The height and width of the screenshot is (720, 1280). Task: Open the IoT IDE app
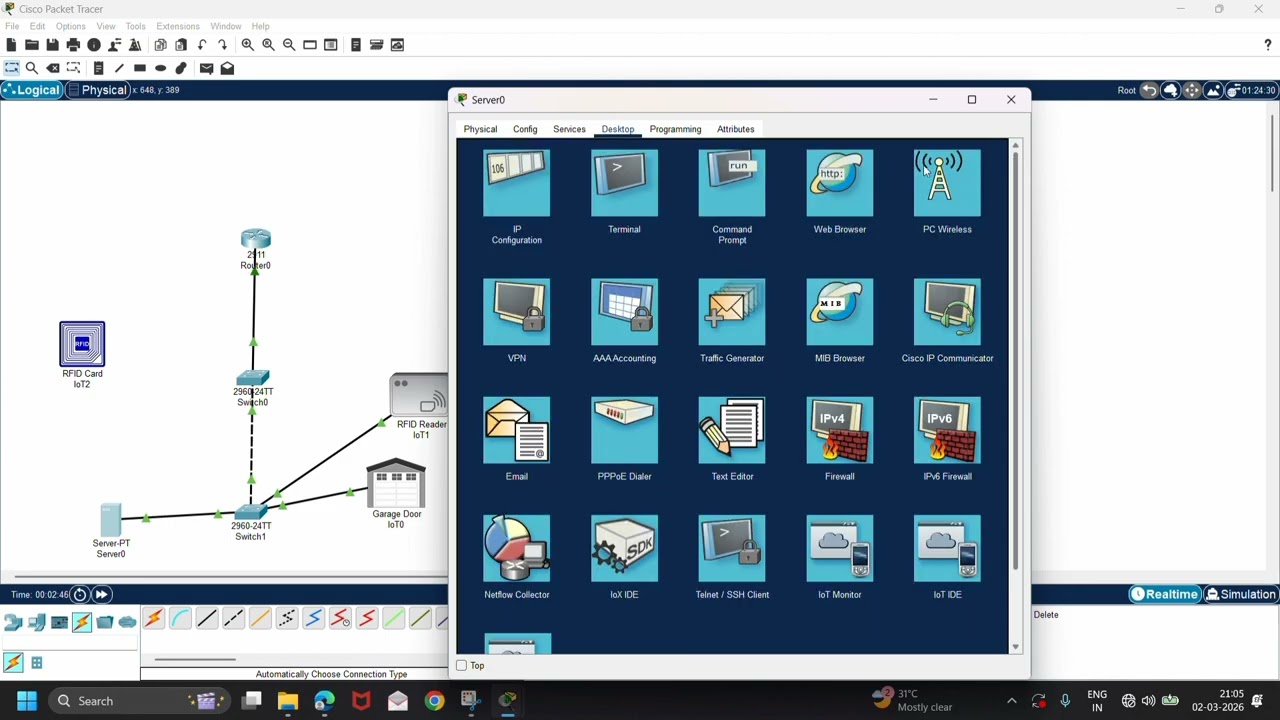tap(947, 548)
